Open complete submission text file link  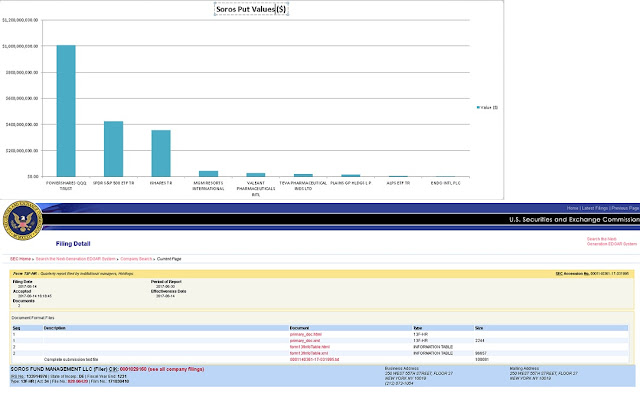(x=314, y=360)
